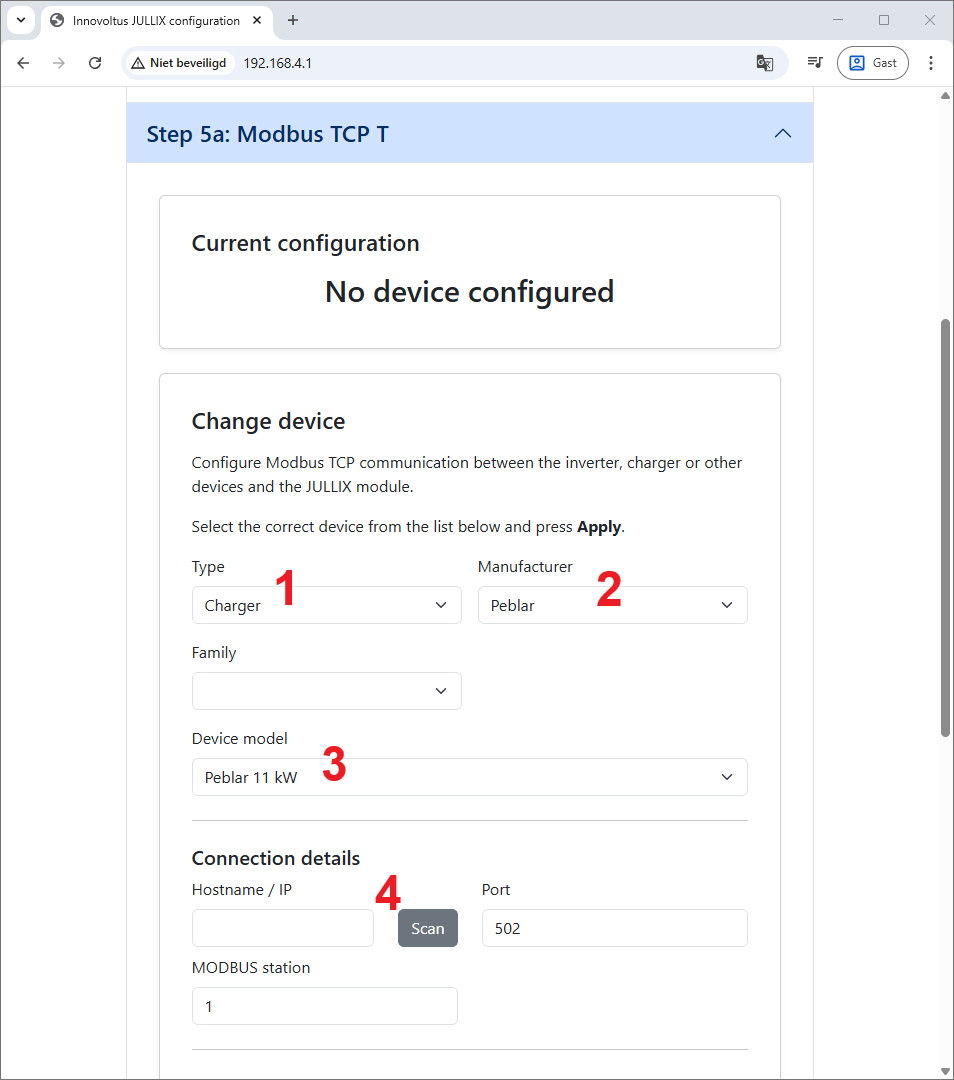
Task: Open the Gast profile button
Action: click(872, 63)
